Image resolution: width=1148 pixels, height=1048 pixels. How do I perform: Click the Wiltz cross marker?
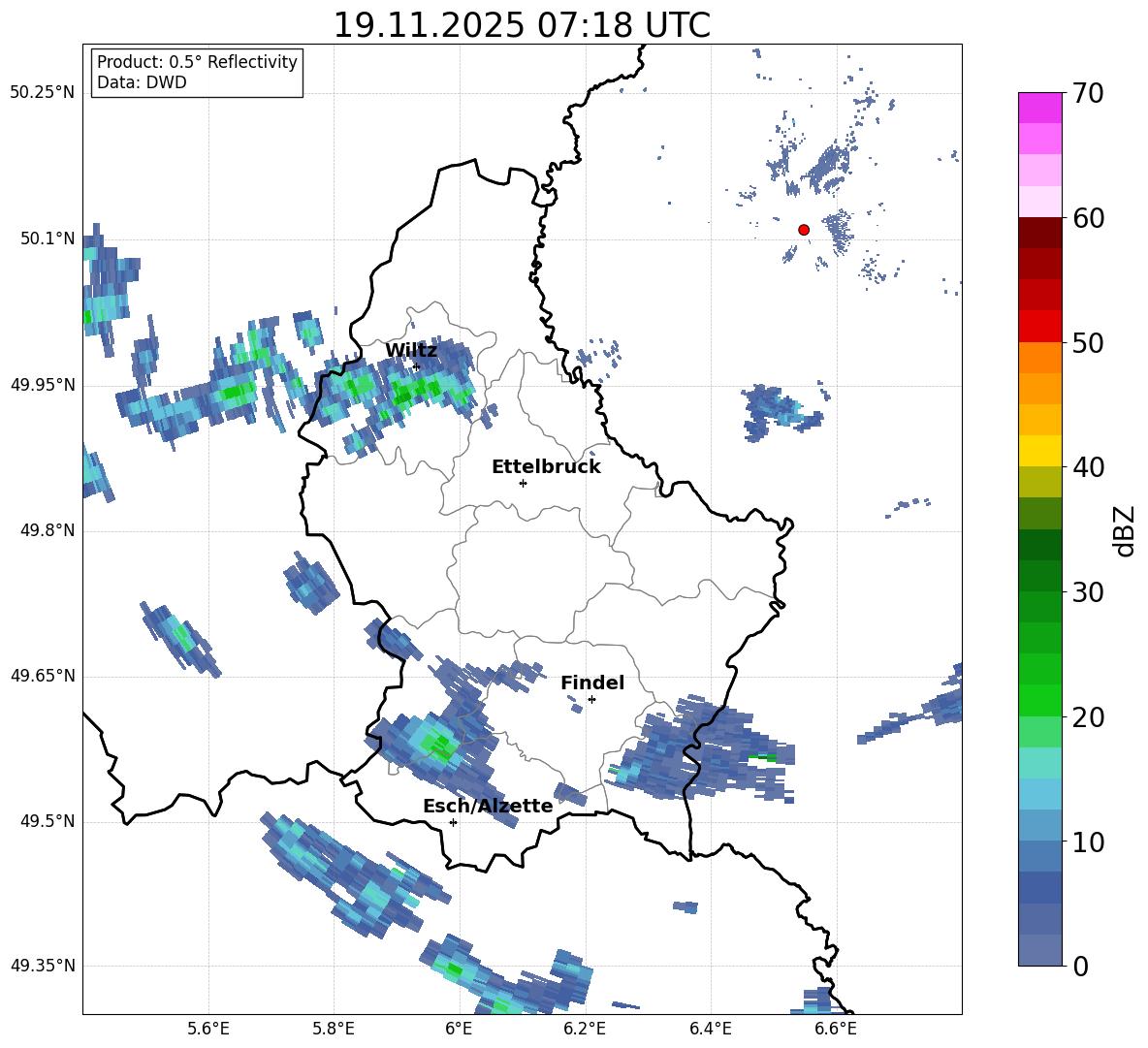coord(417,366)
